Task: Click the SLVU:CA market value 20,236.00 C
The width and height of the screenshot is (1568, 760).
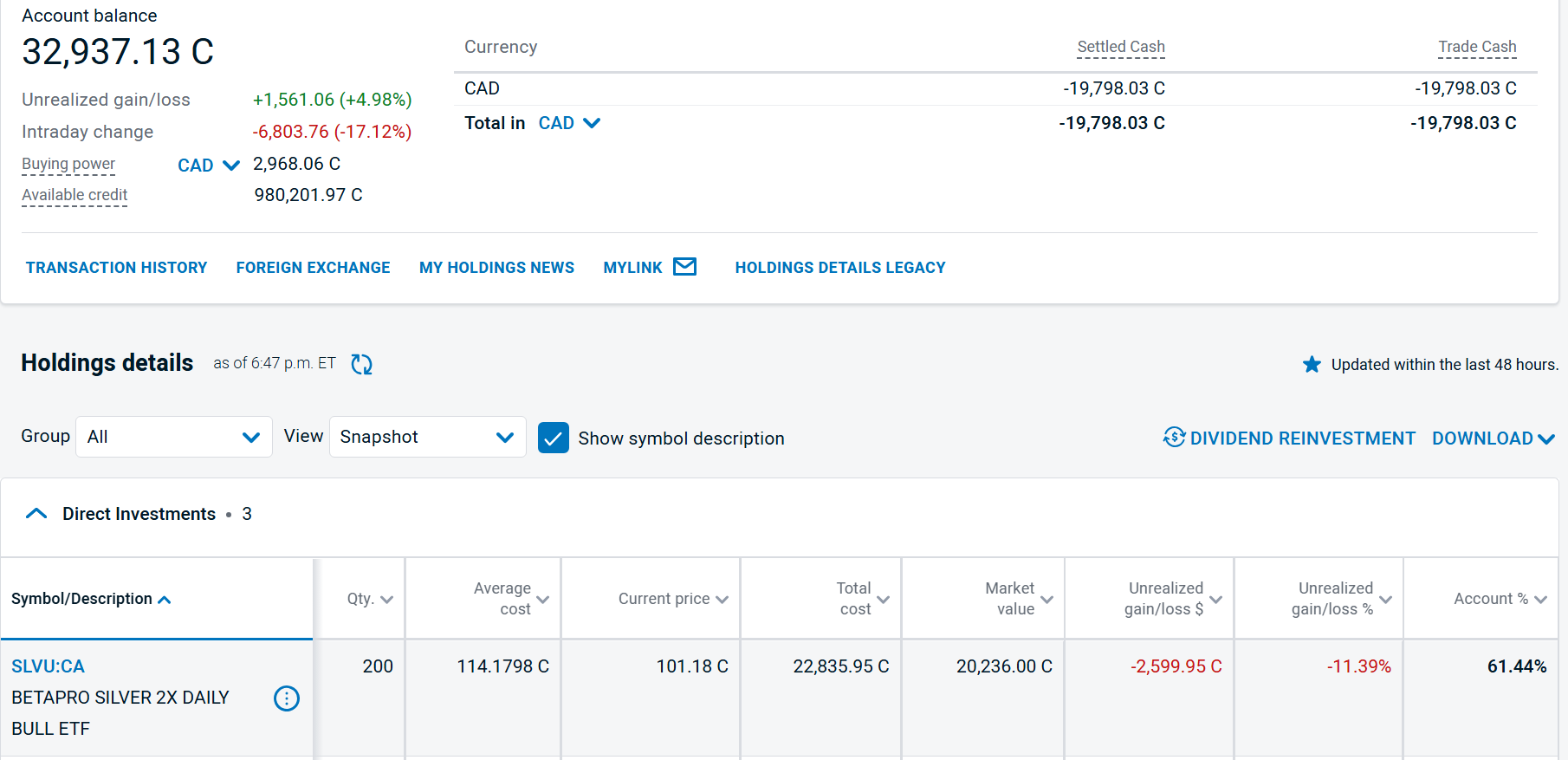Action: (x=1005, y=666)
